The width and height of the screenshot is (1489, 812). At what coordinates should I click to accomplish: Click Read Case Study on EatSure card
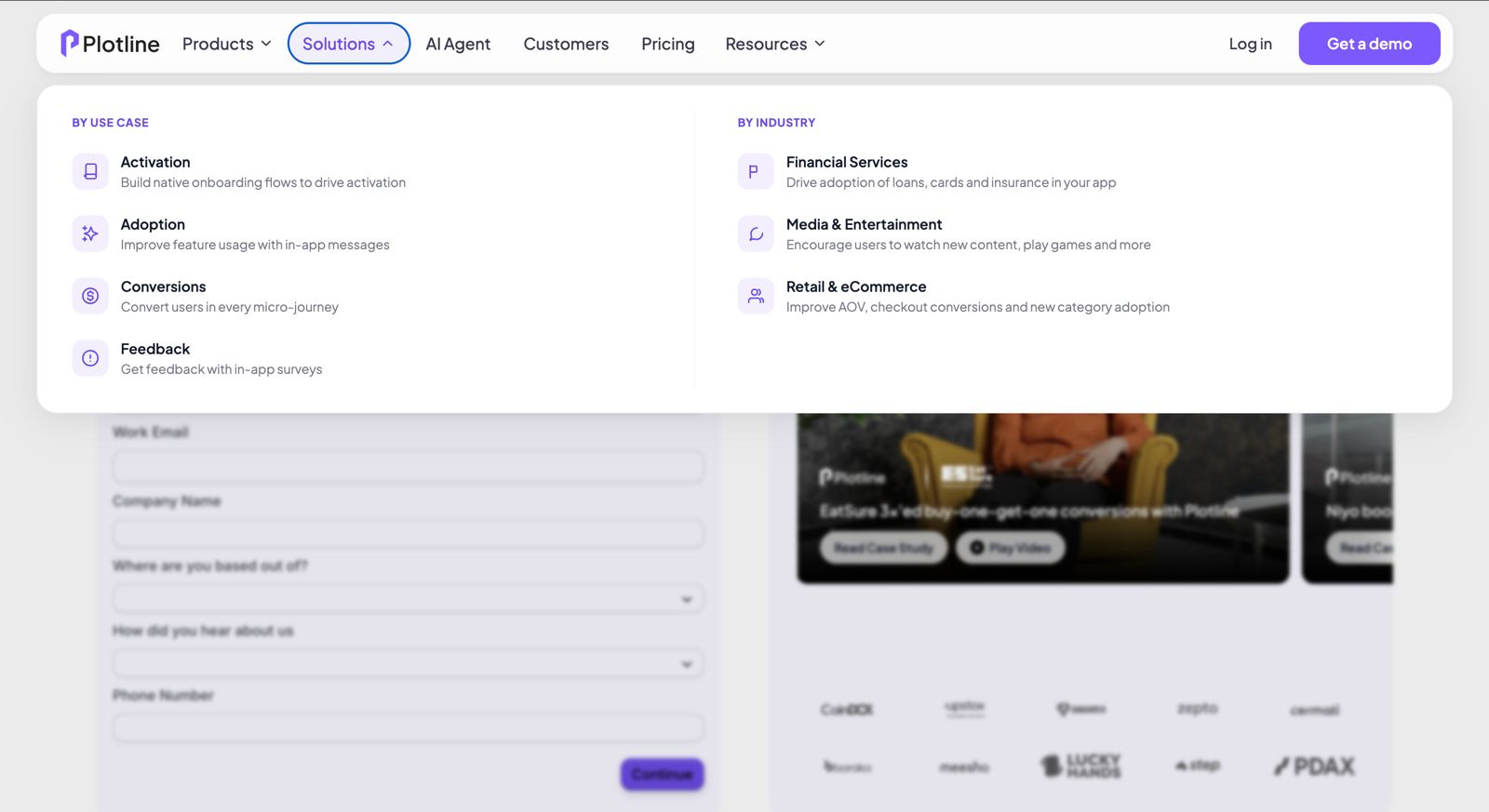pyautogui.click(x=883, y=548)
